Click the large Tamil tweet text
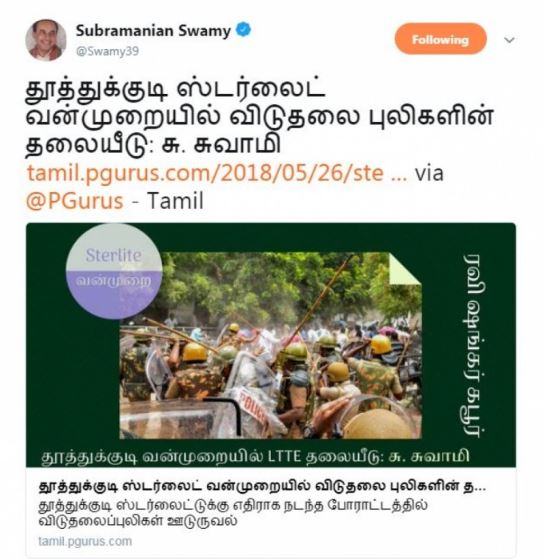 click(x=259, y=117)
